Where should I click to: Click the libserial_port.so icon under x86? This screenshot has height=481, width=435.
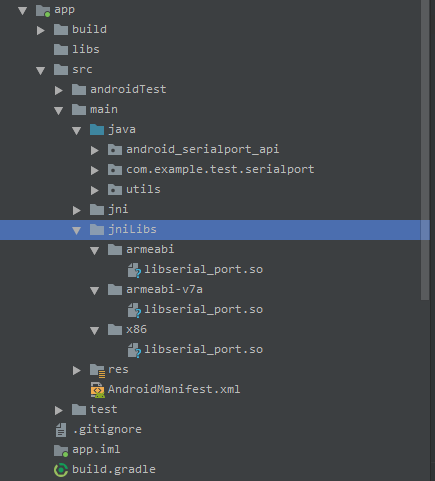[134, 350]
